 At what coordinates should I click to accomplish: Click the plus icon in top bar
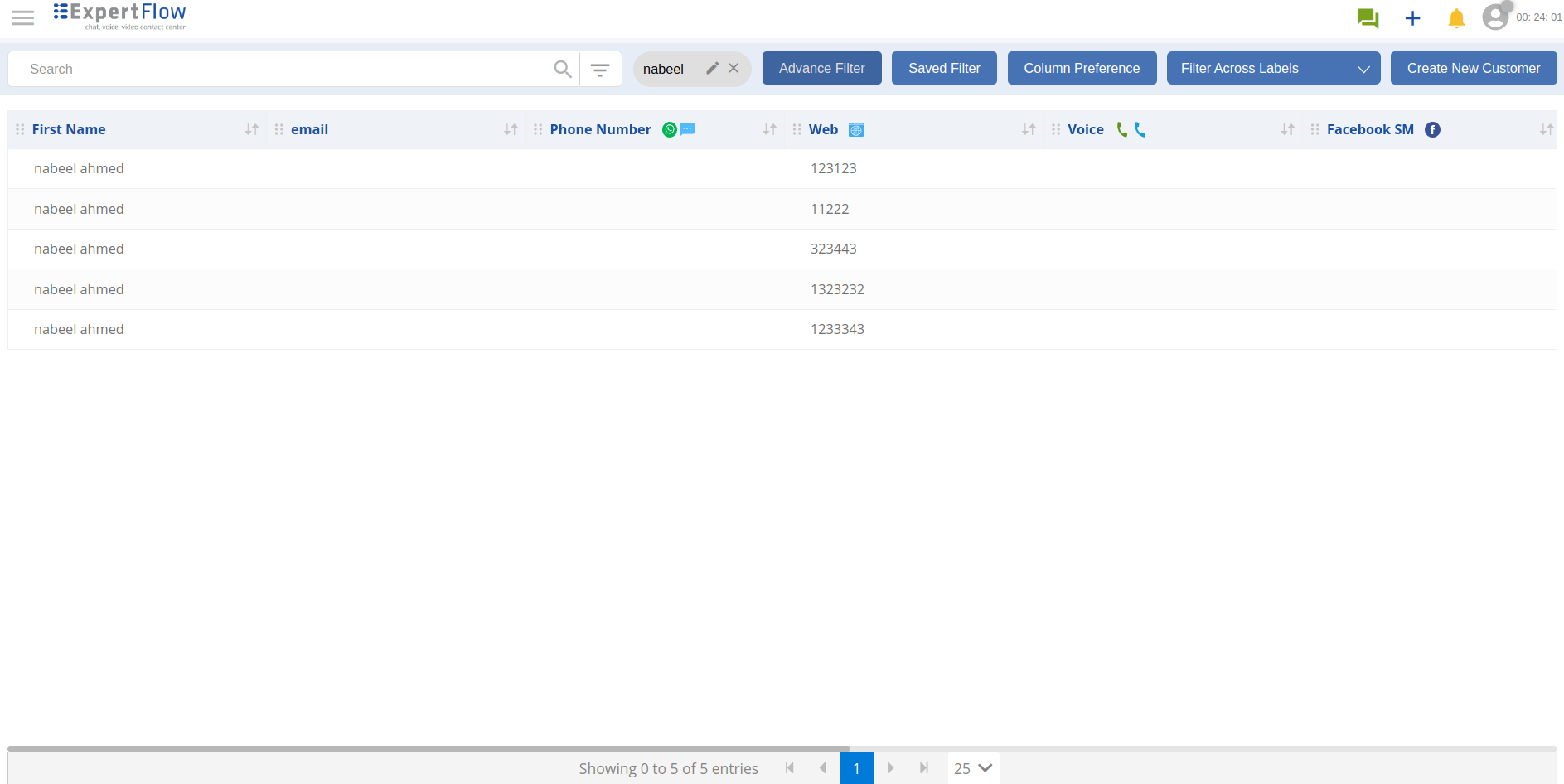click(x=1412, y=18)
